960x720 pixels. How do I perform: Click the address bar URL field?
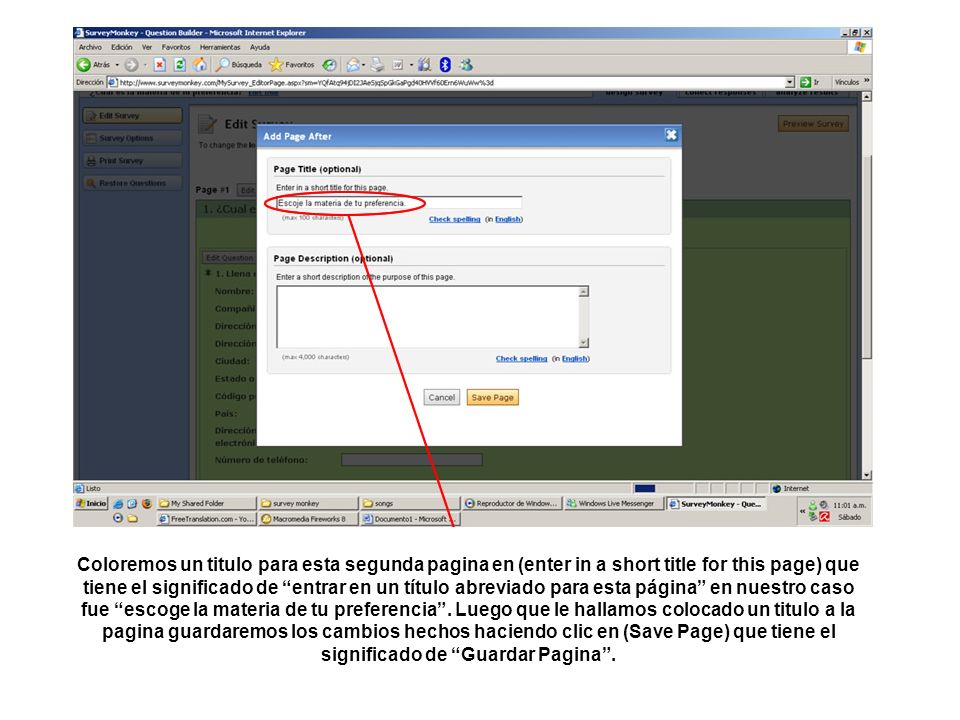point(451,82)
